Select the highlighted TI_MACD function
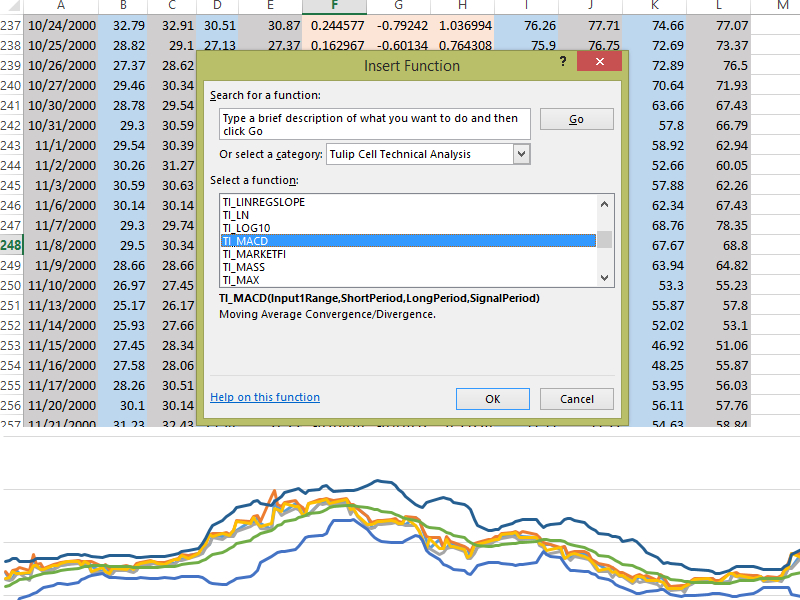 (246, 241)
